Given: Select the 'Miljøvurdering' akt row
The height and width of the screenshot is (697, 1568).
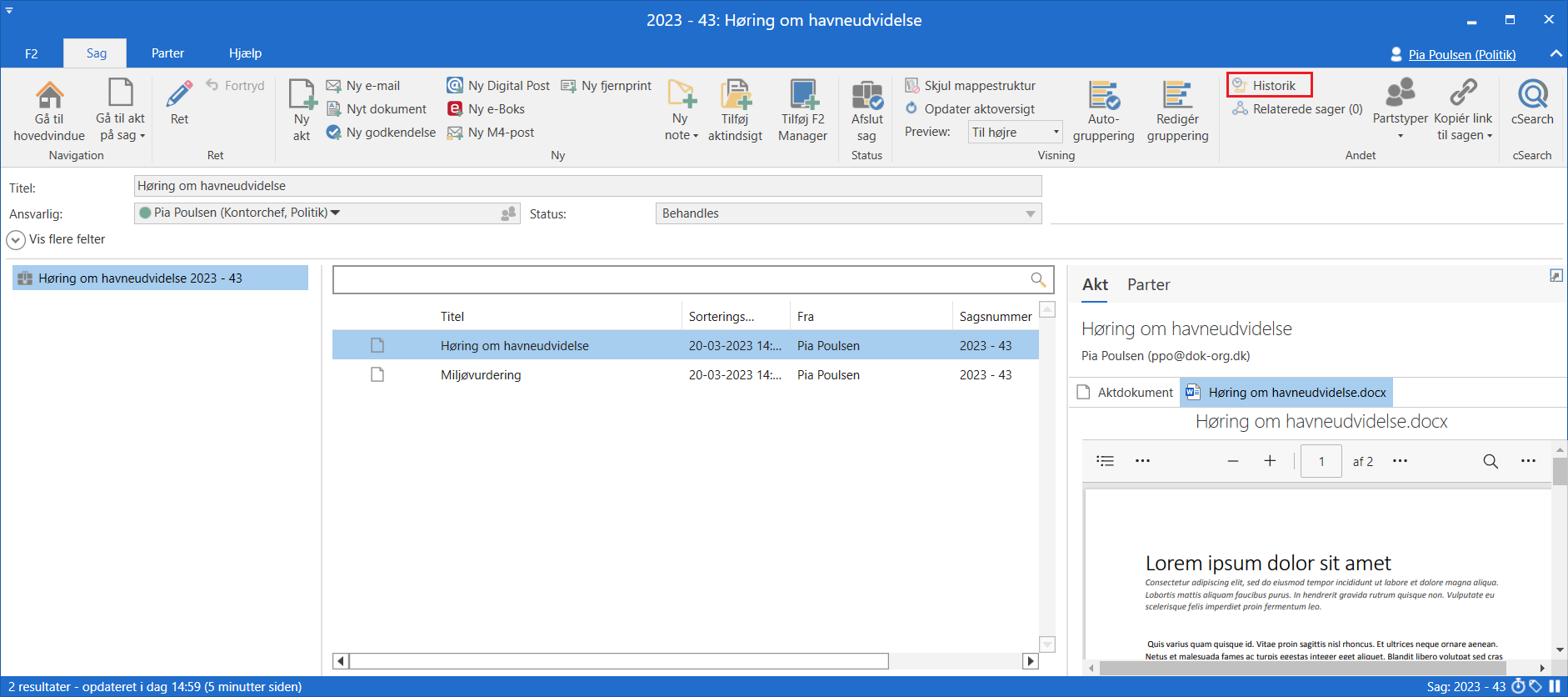Looking at the screenshot, I should coord(686,374).
